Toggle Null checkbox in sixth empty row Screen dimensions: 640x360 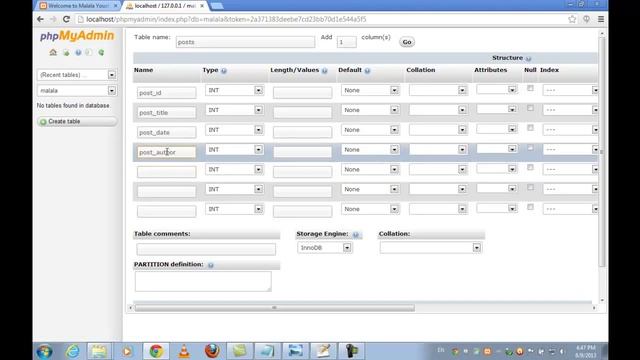click(x=530, y=187)
